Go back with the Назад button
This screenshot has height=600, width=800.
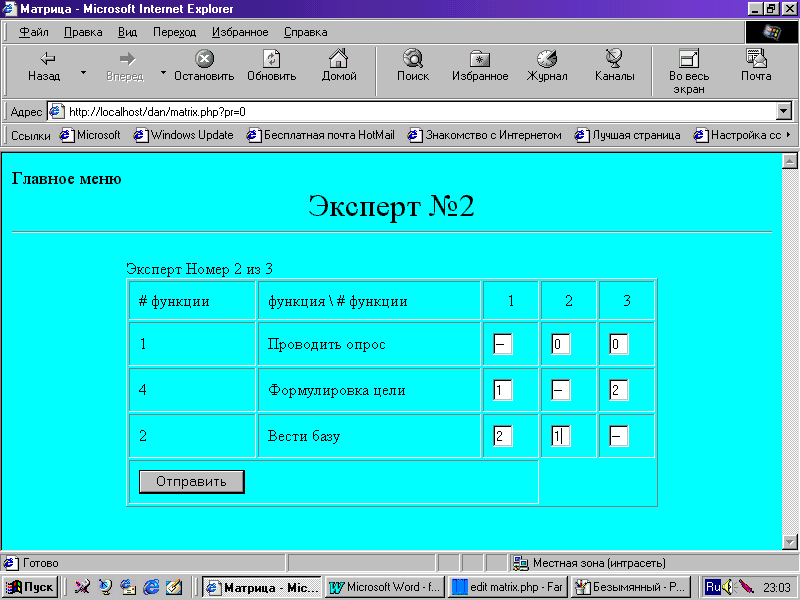44,67
